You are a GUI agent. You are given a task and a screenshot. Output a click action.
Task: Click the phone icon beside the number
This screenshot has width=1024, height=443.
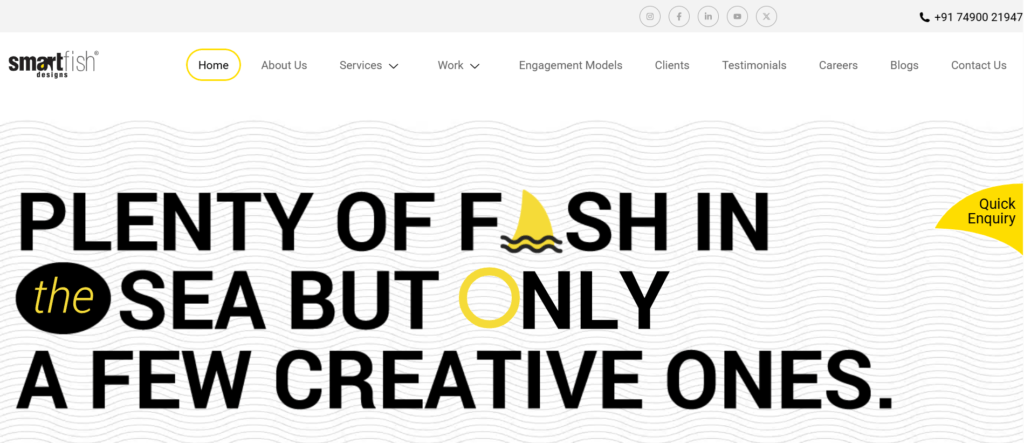(924, 18)
